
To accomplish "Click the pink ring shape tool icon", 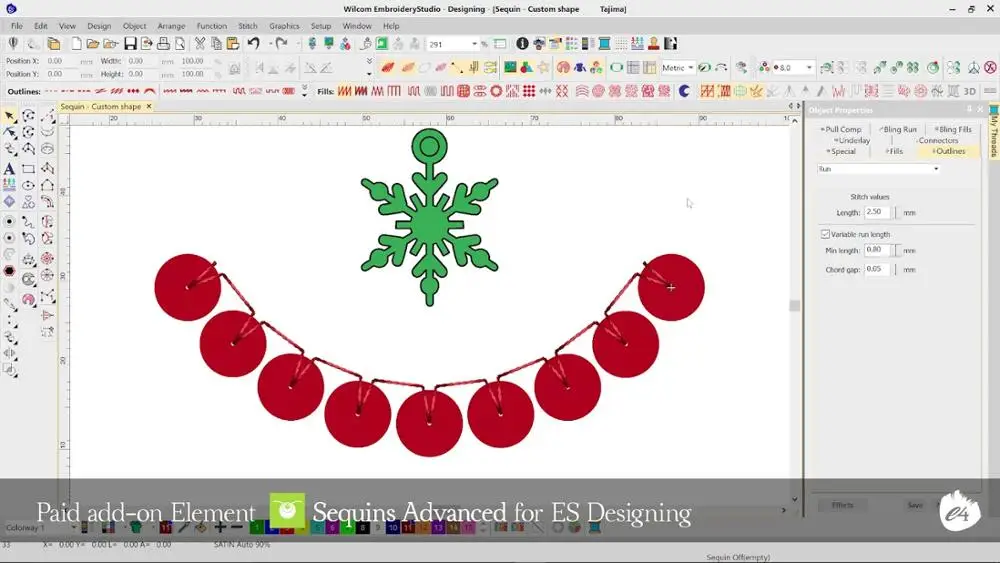I will pyautogui.click(x=28, y=299).
